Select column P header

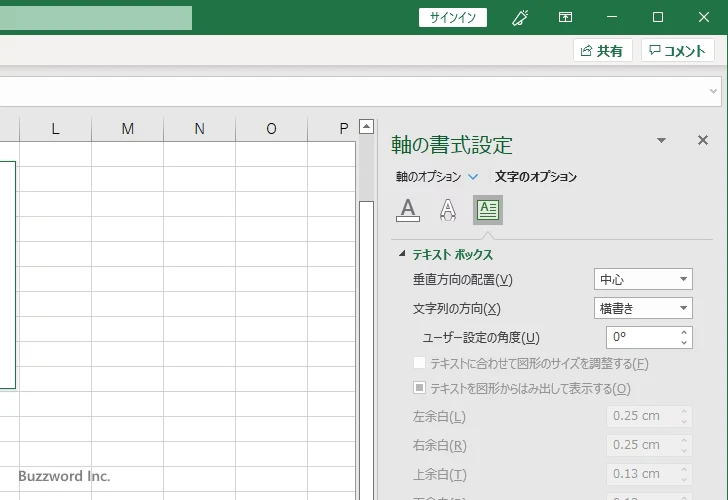click(332, 129)
